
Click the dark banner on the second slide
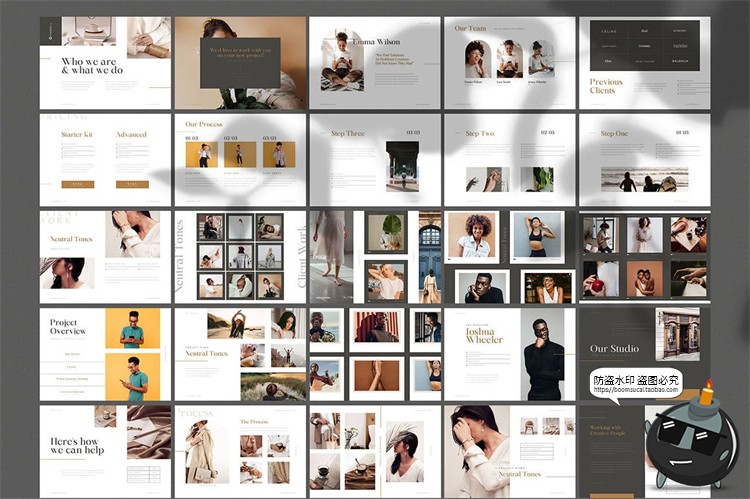point(239,63)
